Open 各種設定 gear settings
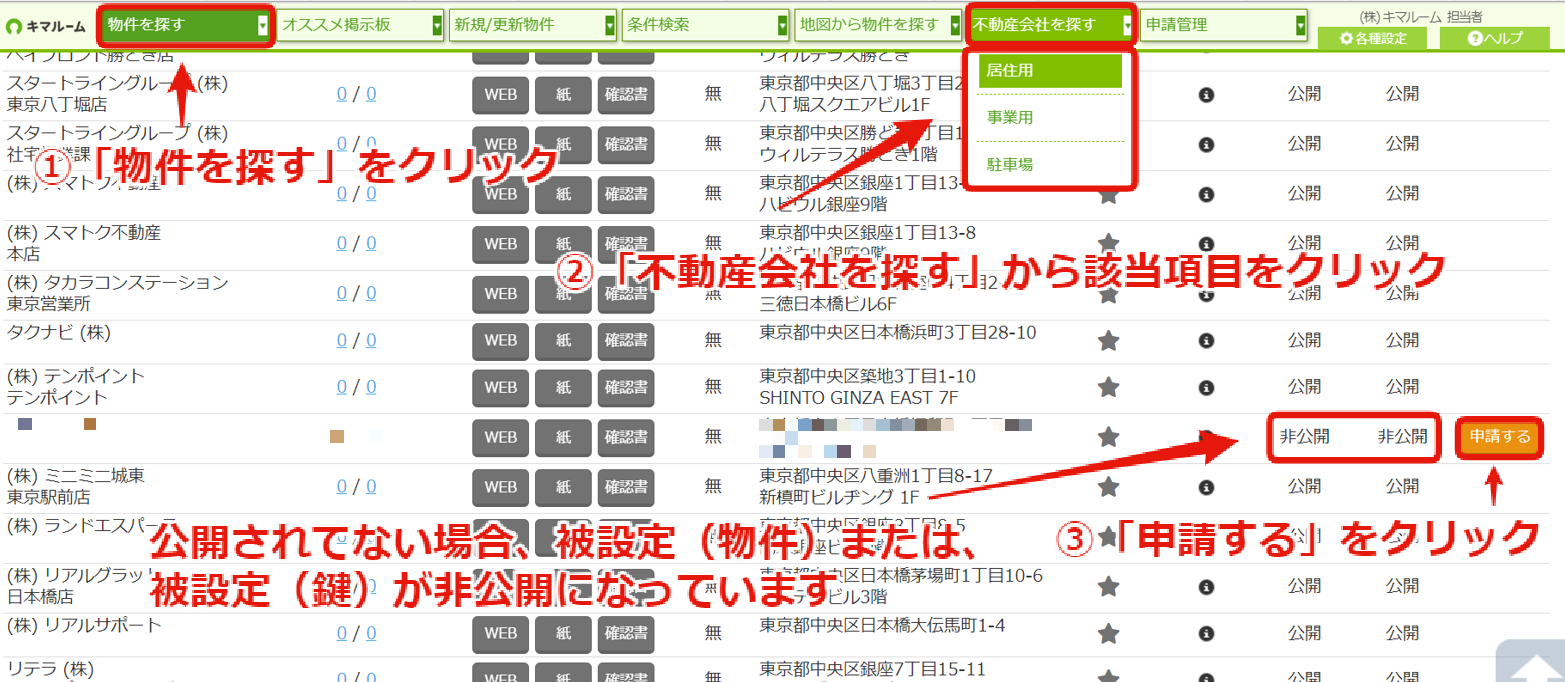 pos(1373,38)
